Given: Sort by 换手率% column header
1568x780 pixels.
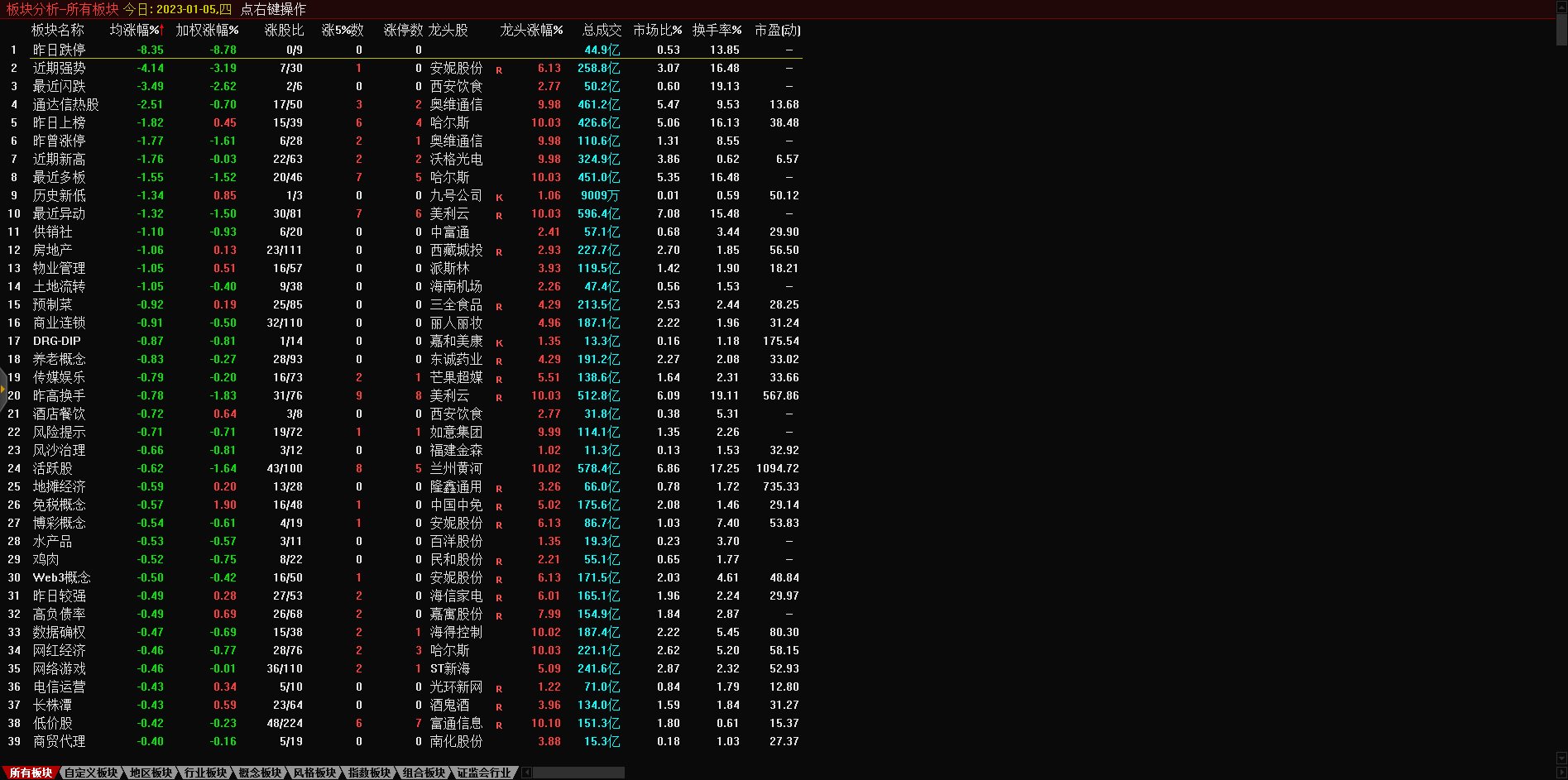Looking at the screenshot, I should [717, 30].
